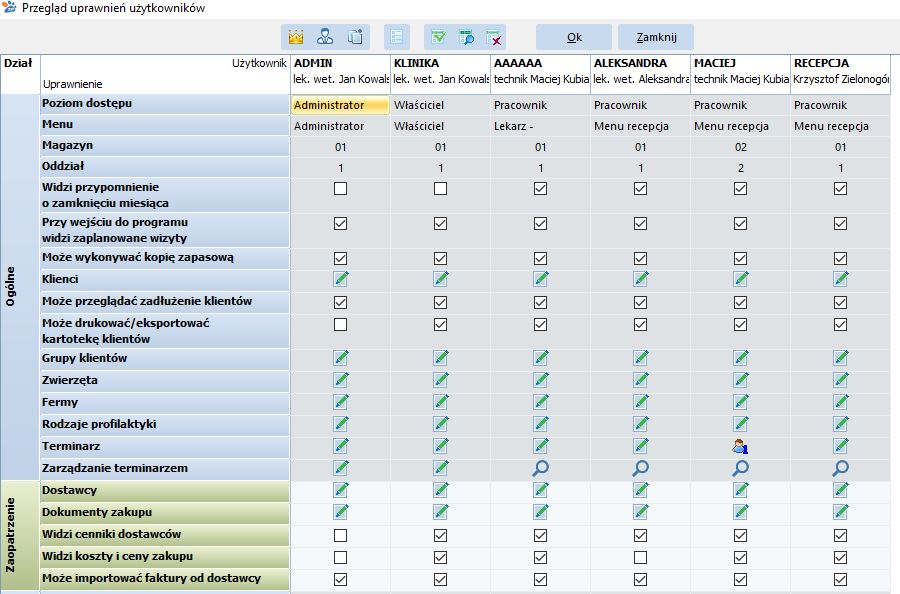
Task: Select KLINIKA's Poziom dostępu Właściciel cell
Action: pos(440,105)
